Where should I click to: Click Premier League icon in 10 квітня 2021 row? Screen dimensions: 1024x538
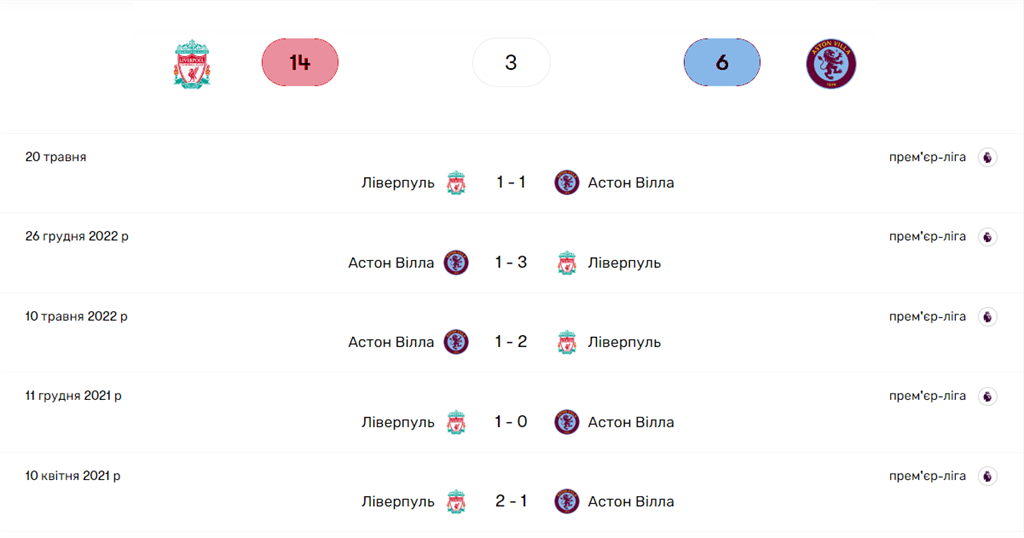click(x=987, y=476)
